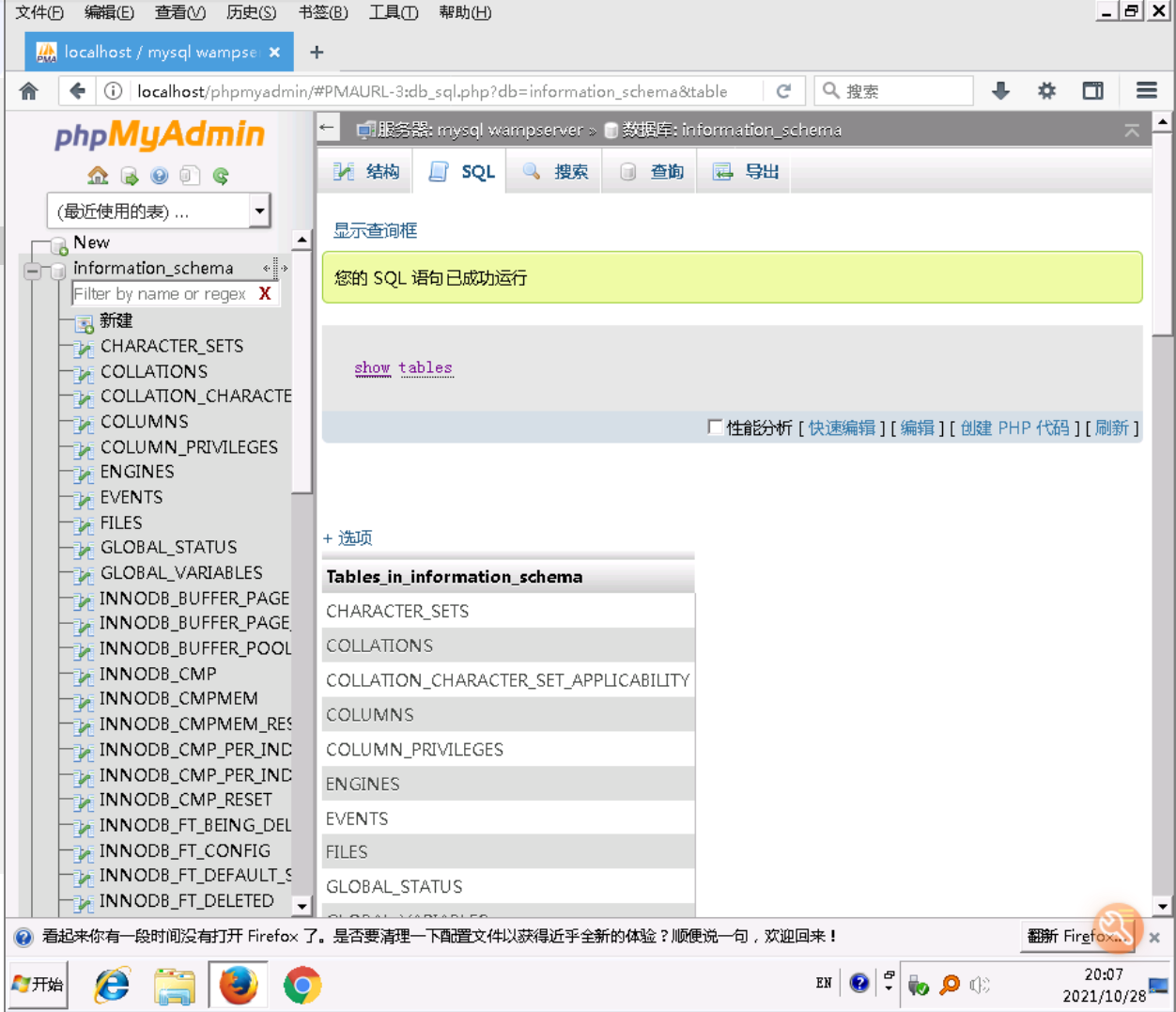This screenshot has height=1012, width=1176.
Task: Open a new browser tab
Action: [x=317, y=53]
